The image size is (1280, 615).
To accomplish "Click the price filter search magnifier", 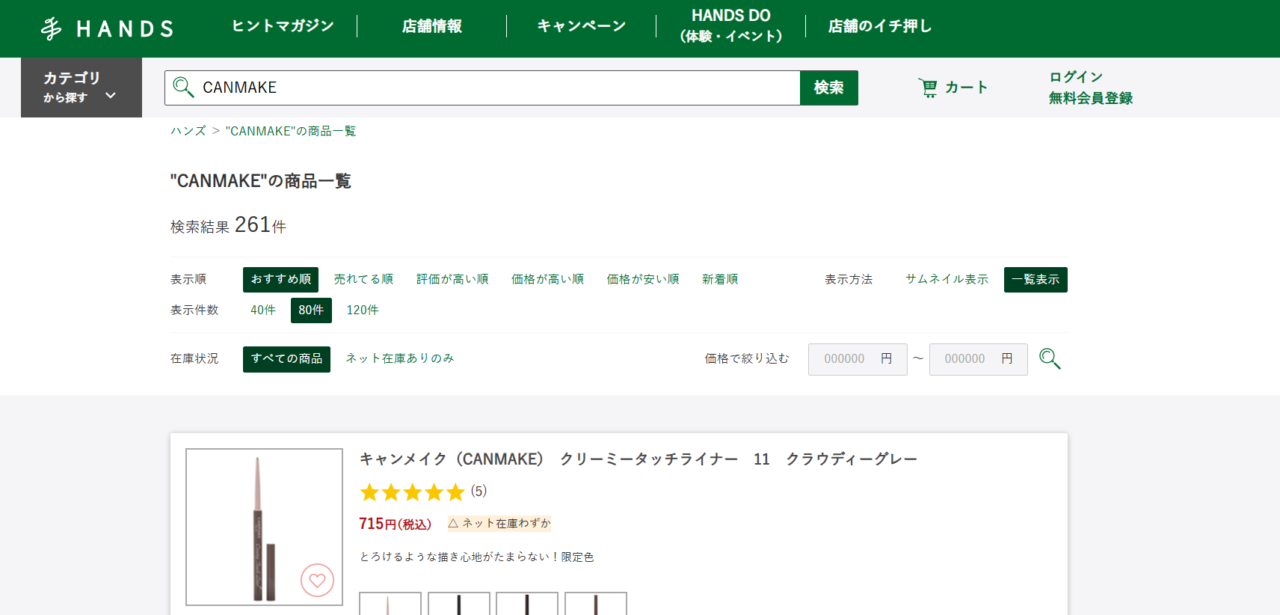I will tap(1049, 359).
